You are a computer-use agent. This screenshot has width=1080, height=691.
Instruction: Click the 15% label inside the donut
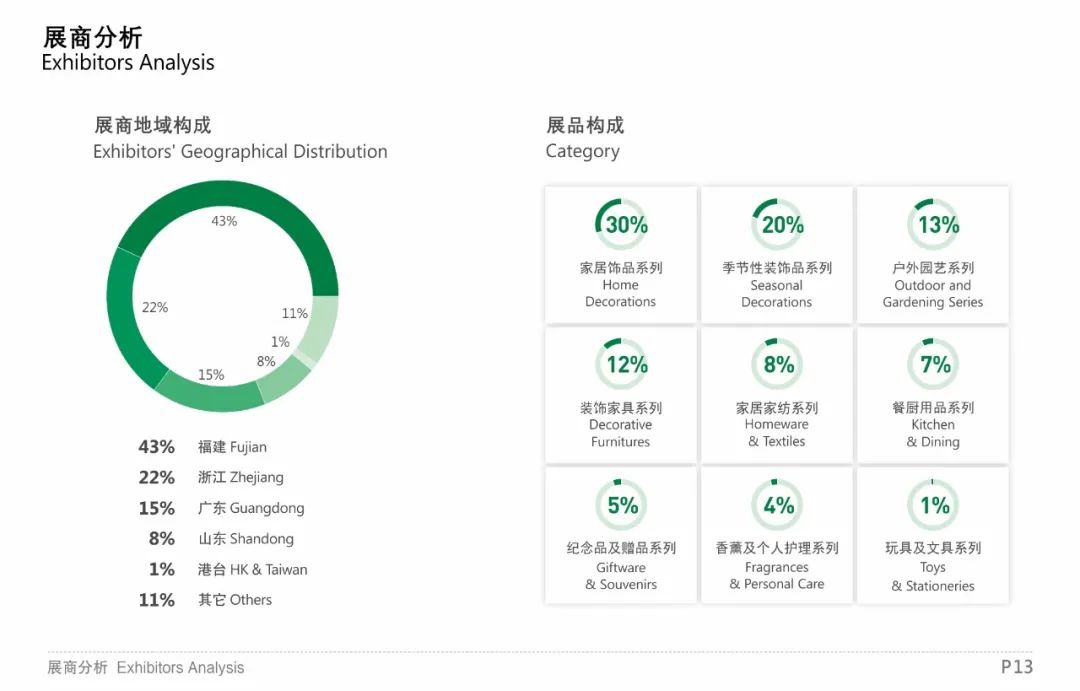[x=211, y=375]
